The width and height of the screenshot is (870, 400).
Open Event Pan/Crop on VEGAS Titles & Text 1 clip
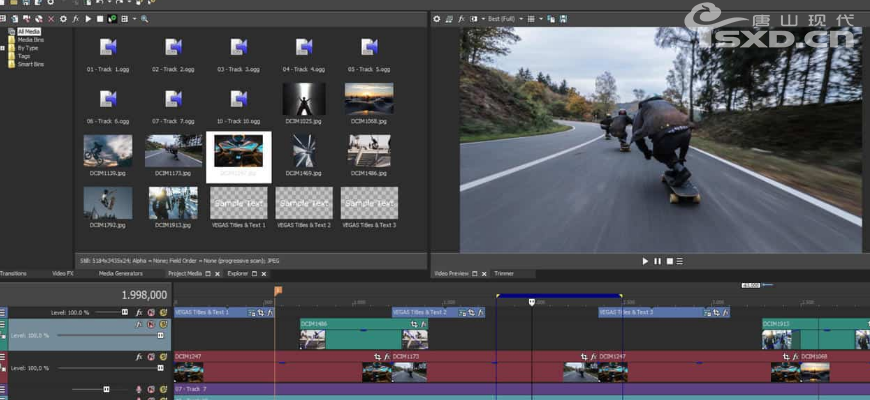point(260,313)
